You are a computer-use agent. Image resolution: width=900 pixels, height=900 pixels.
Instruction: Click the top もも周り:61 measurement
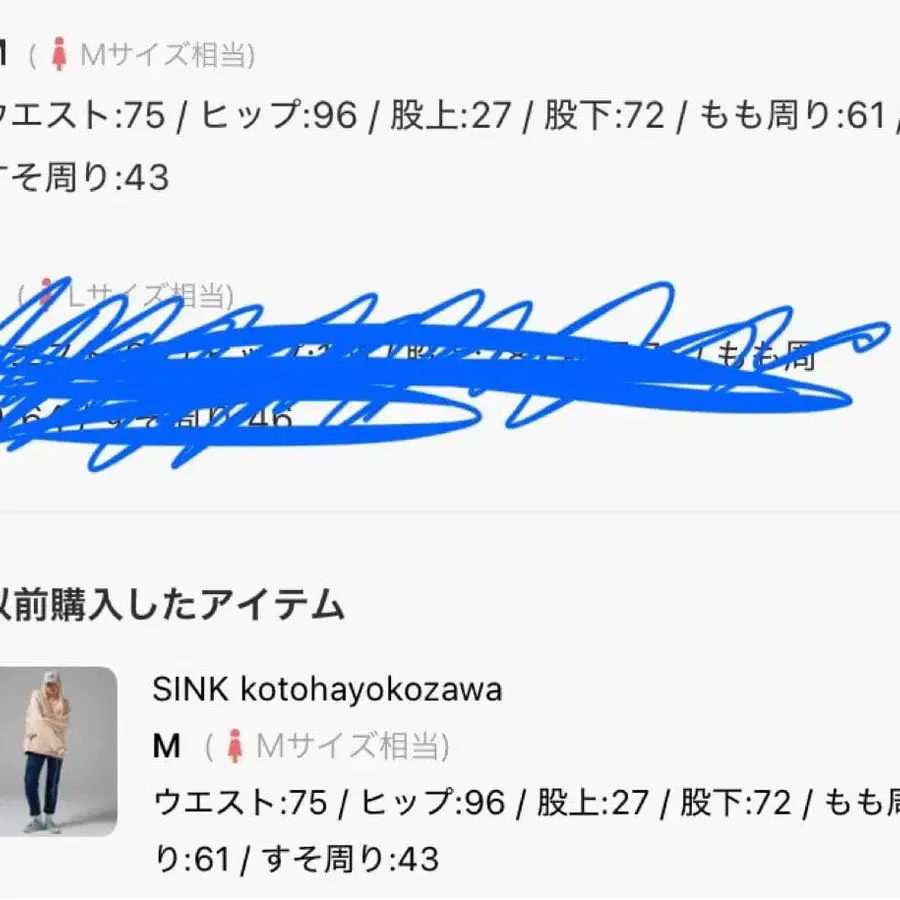792,115
